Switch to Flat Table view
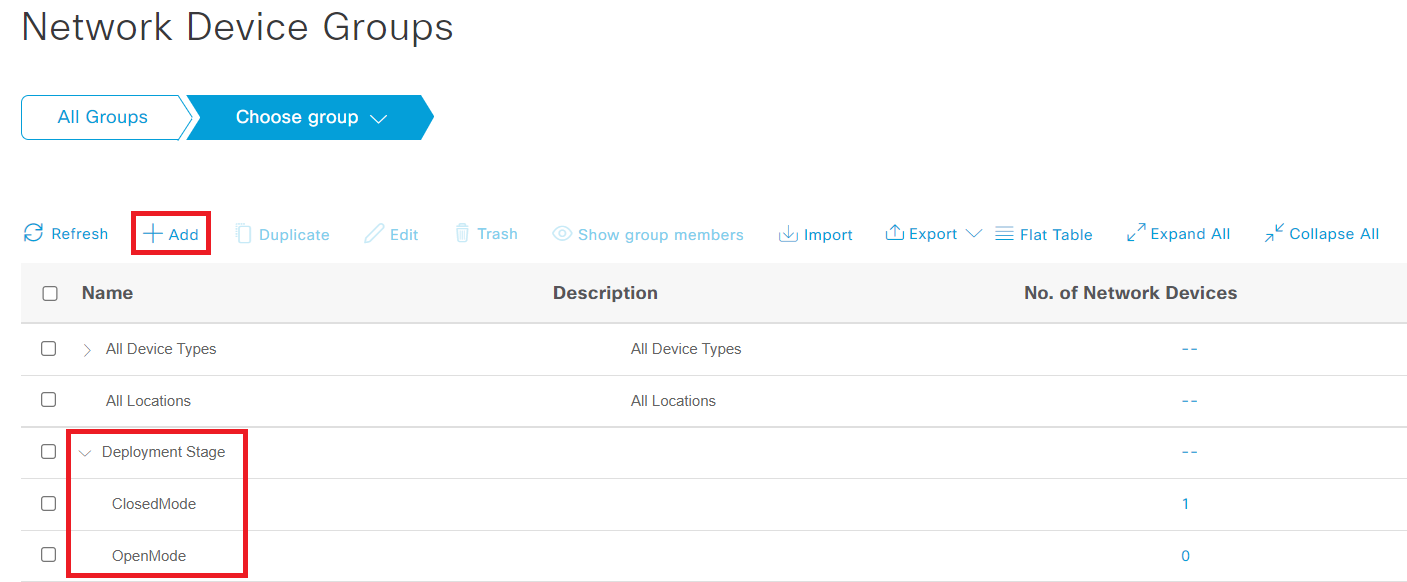 1044,234
